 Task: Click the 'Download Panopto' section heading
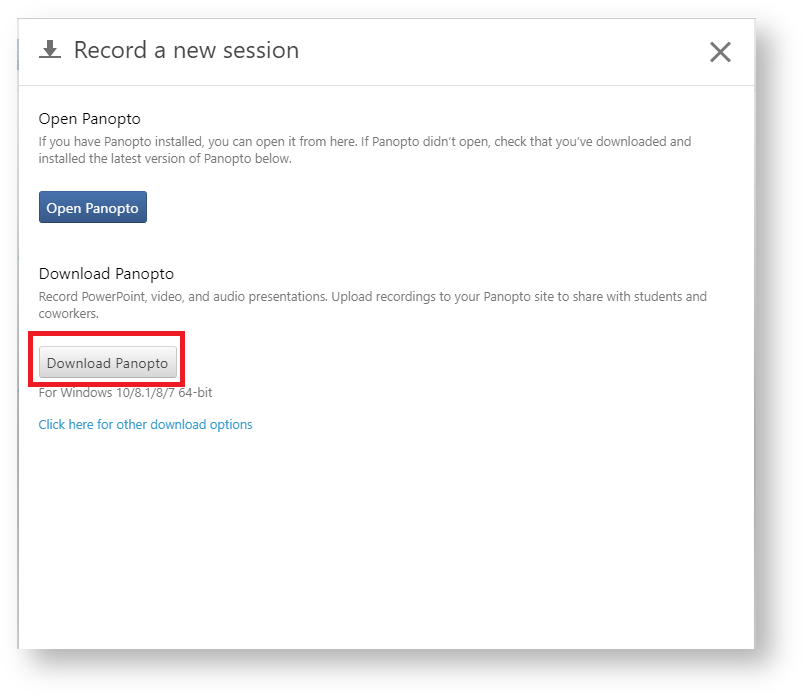(106, 274)
